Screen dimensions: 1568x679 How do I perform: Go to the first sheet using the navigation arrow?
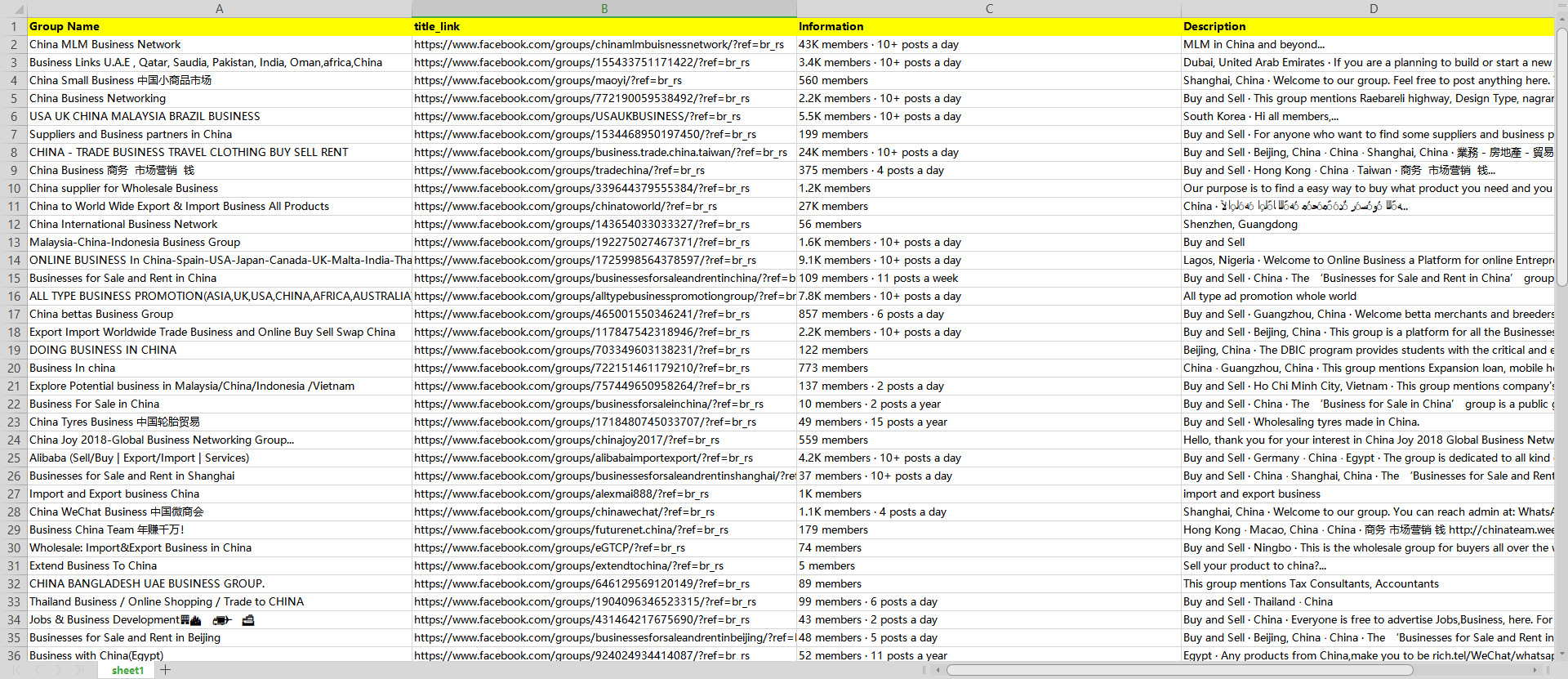click(16, 670)
